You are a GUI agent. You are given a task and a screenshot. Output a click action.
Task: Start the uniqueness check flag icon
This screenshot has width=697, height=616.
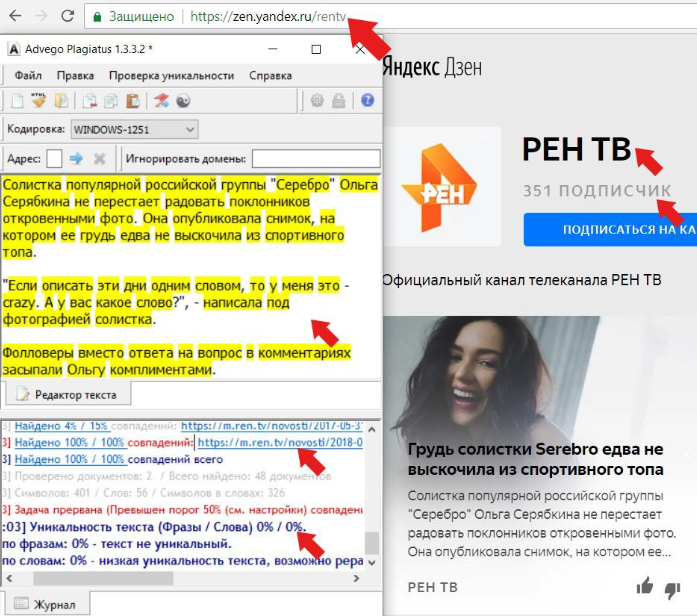coord(161,101)
